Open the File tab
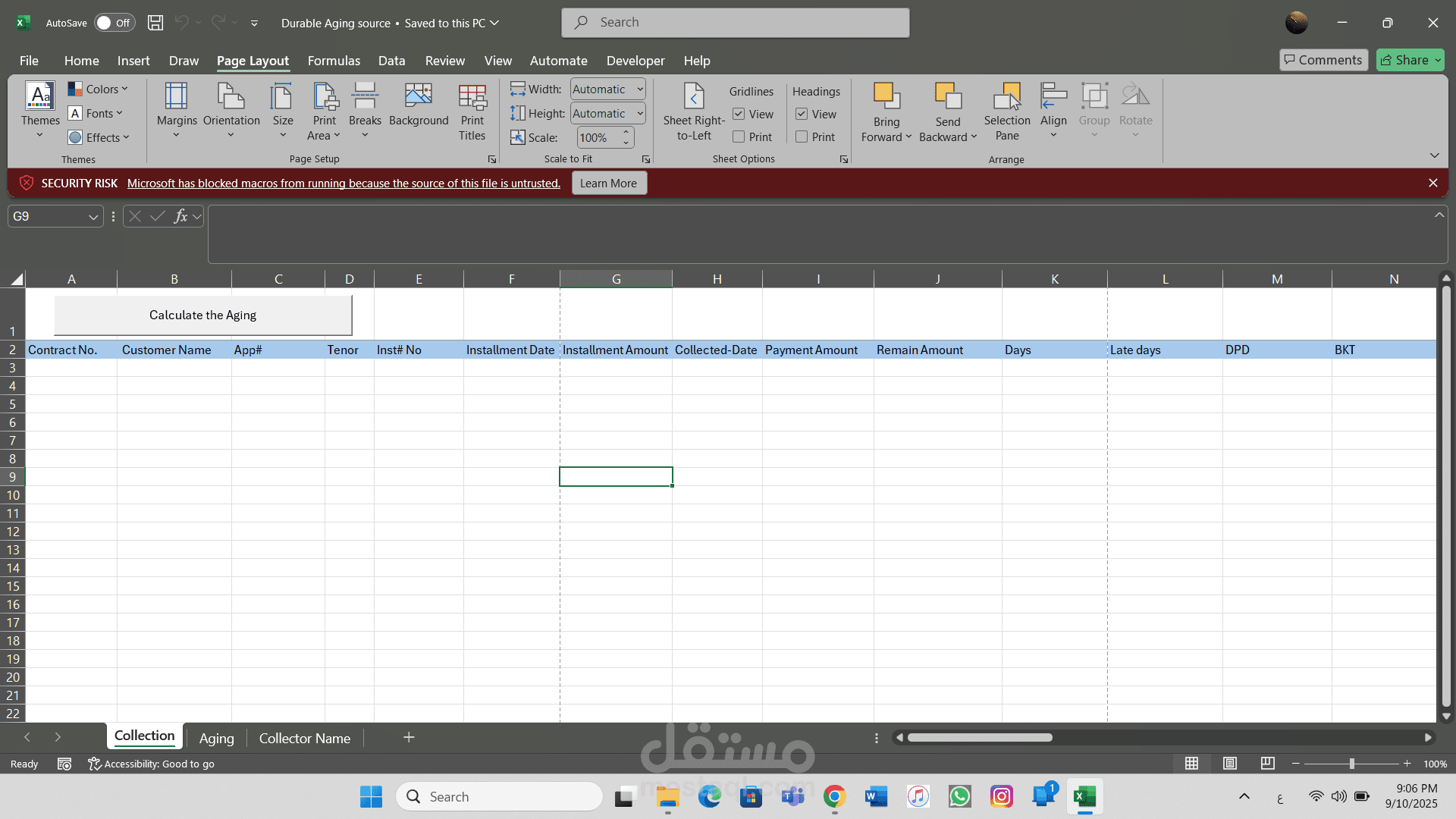Viewport: 1456px width, 819px height. point(29,61)
